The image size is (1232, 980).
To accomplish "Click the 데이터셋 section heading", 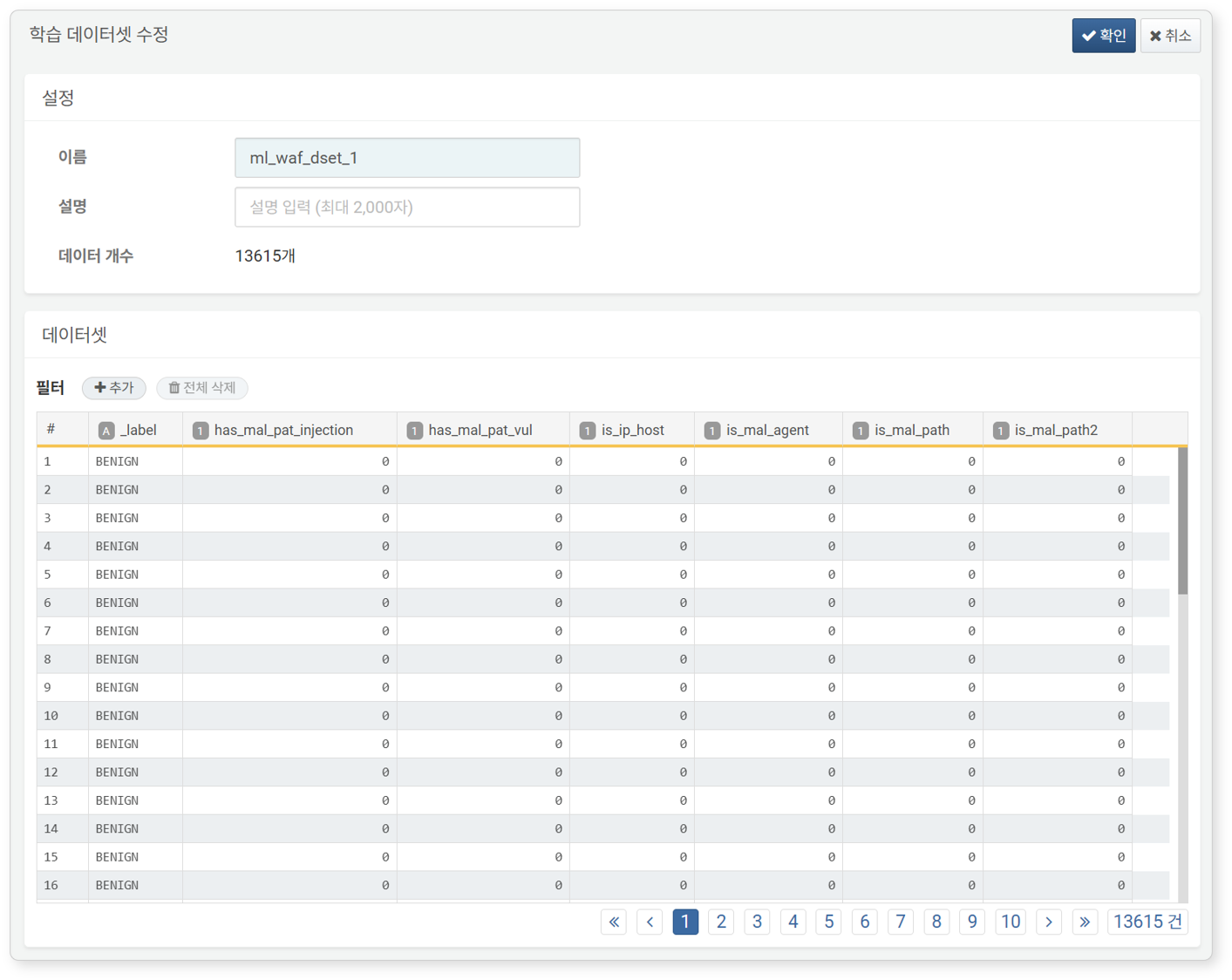I will tap(74, 335).
